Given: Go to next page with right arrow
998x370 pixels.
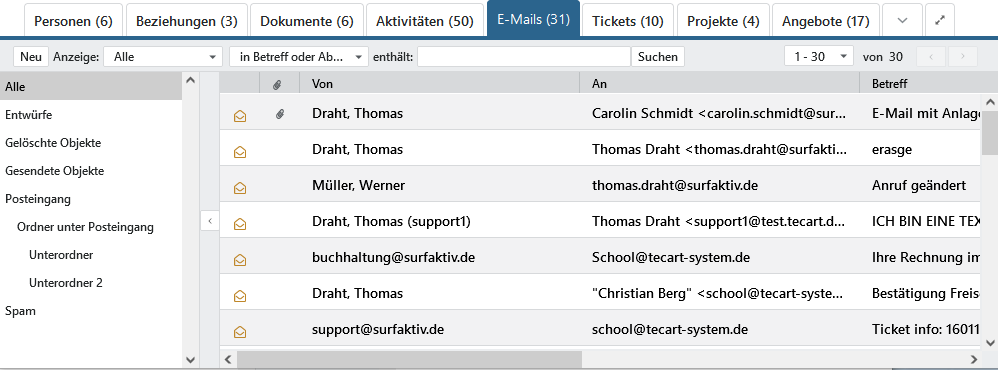Looking at the screenshot, I should pos(962,57).
